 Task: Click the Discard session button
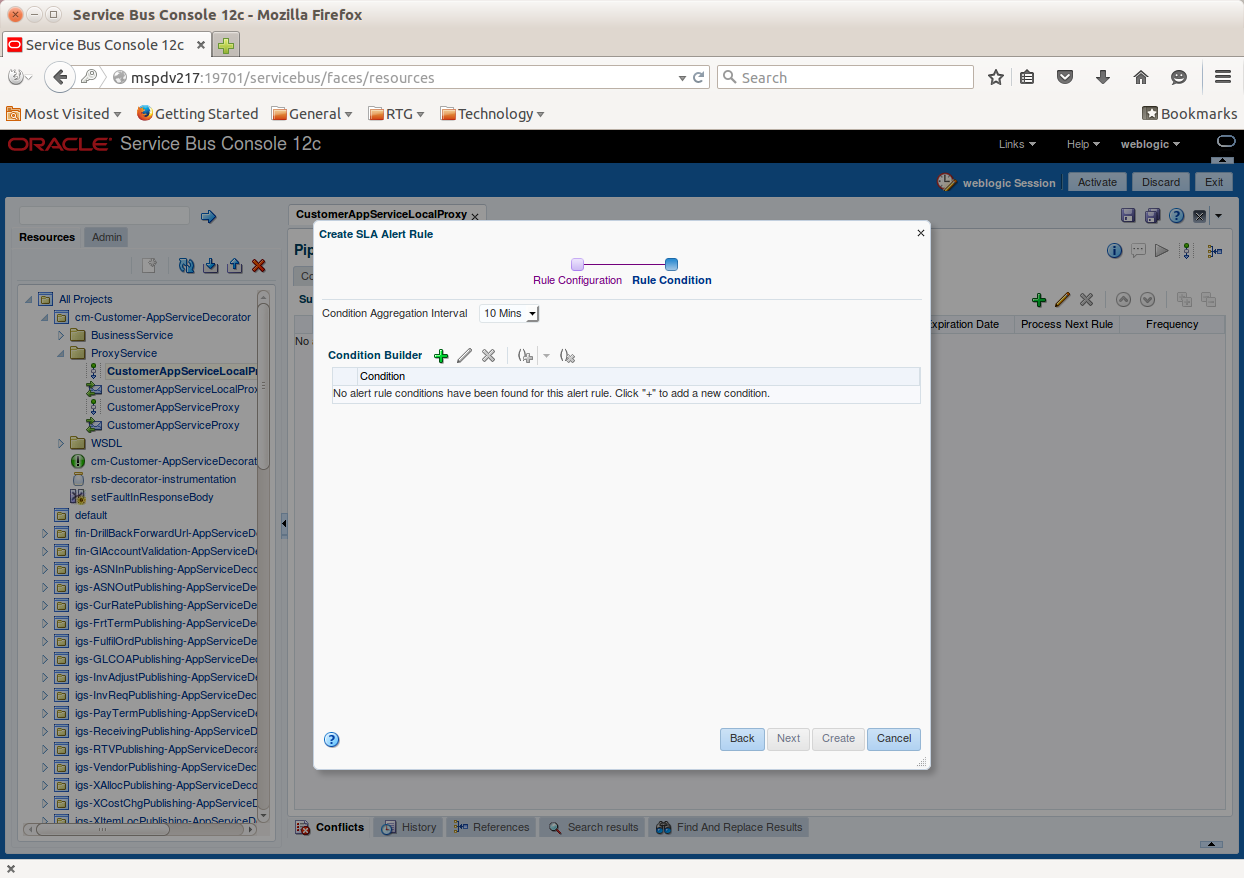coord(1161,182)
